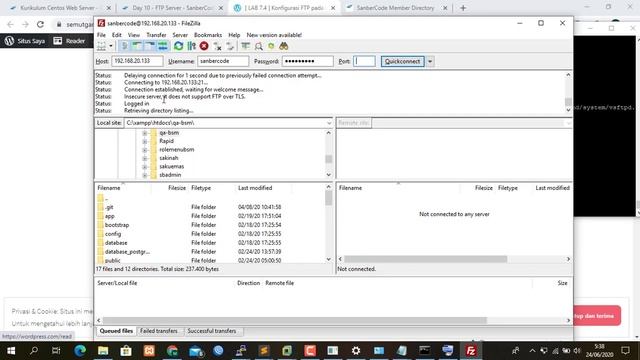Screen dimensions: 640x360
Task: Expand the sakinah folder tree node
Action: (144, 158)
